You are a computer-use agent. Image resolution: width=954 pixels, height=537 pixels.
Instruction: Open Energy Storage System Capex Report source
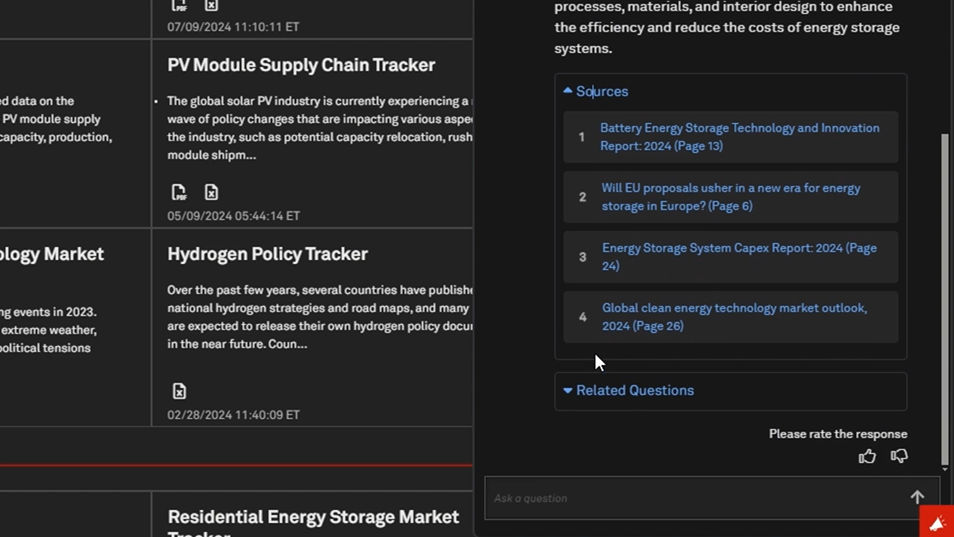coord(739,257)
